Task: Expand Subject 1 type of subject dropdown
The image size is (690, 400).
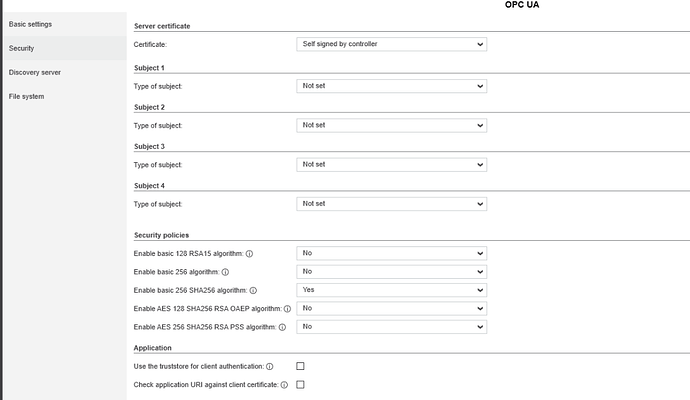Action: 391,86
